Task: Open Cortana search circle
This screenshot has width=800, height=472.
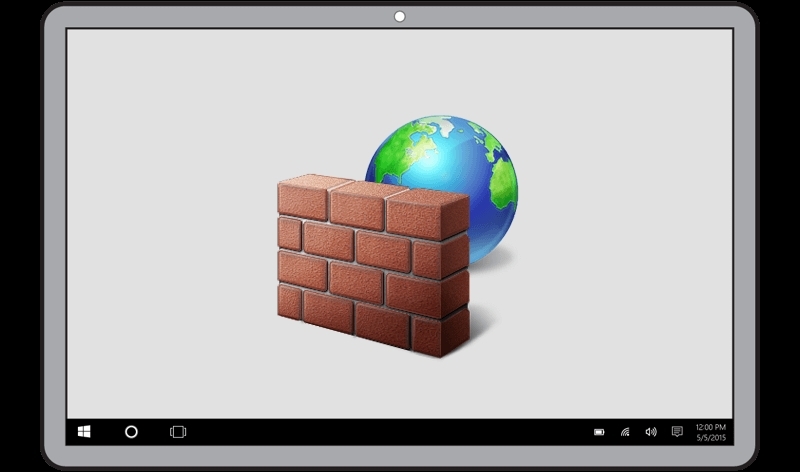Action: pos(131,432)
